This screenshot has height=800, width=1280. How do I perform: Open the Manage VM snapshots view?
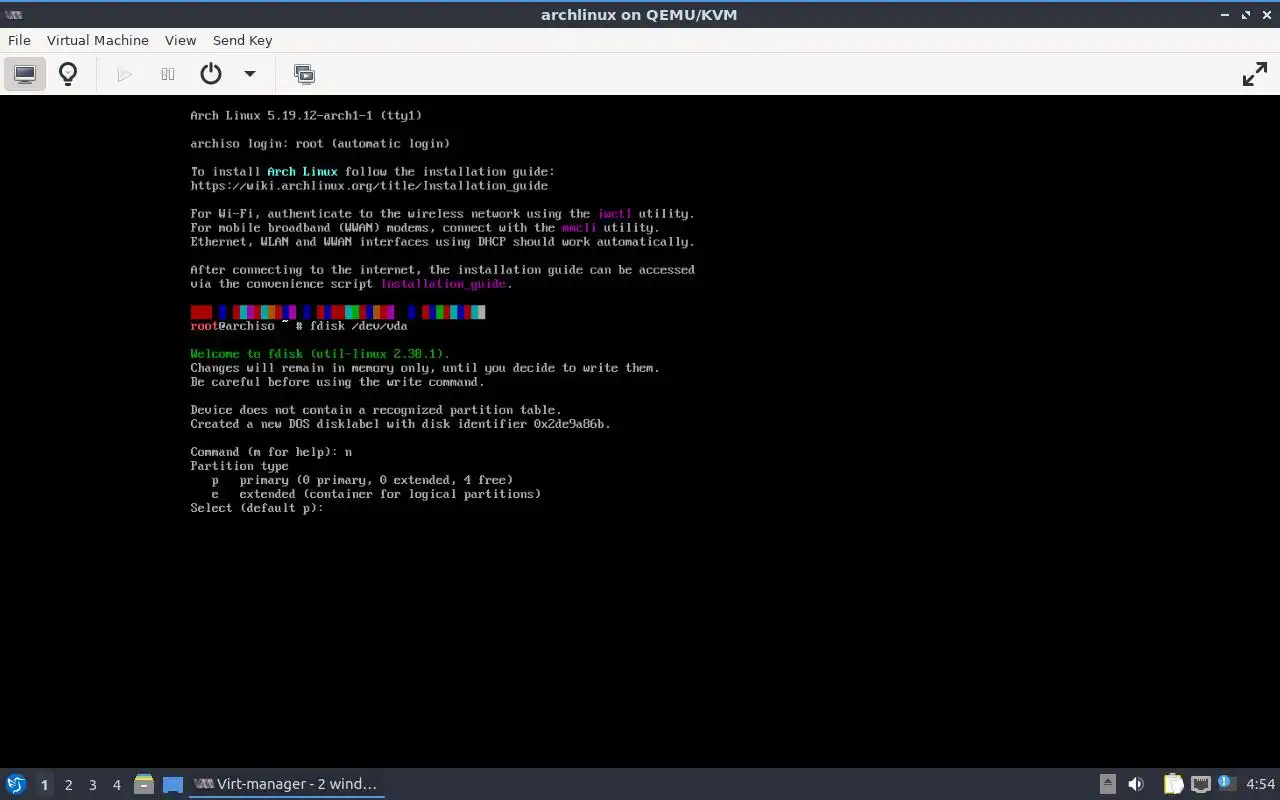coord(304,74)
